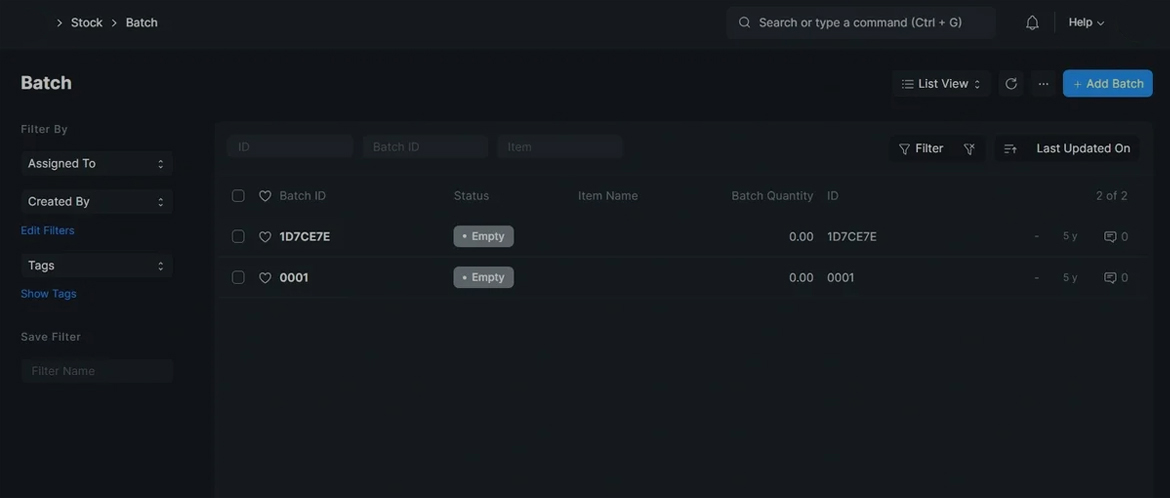Toggle sort order direction icon

coord(1010,149)
